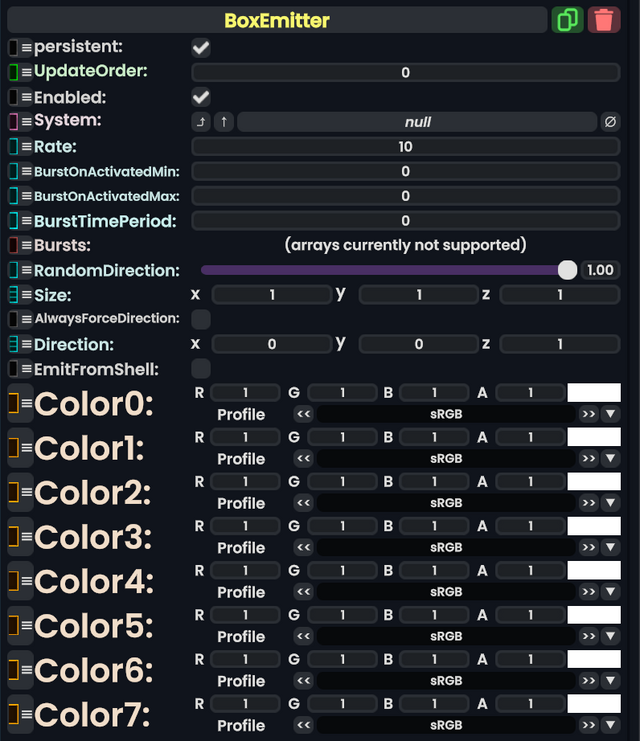Click the UpdateOrder value field
The width and height of the screenshot is (640, 741).
click(405, 72)
